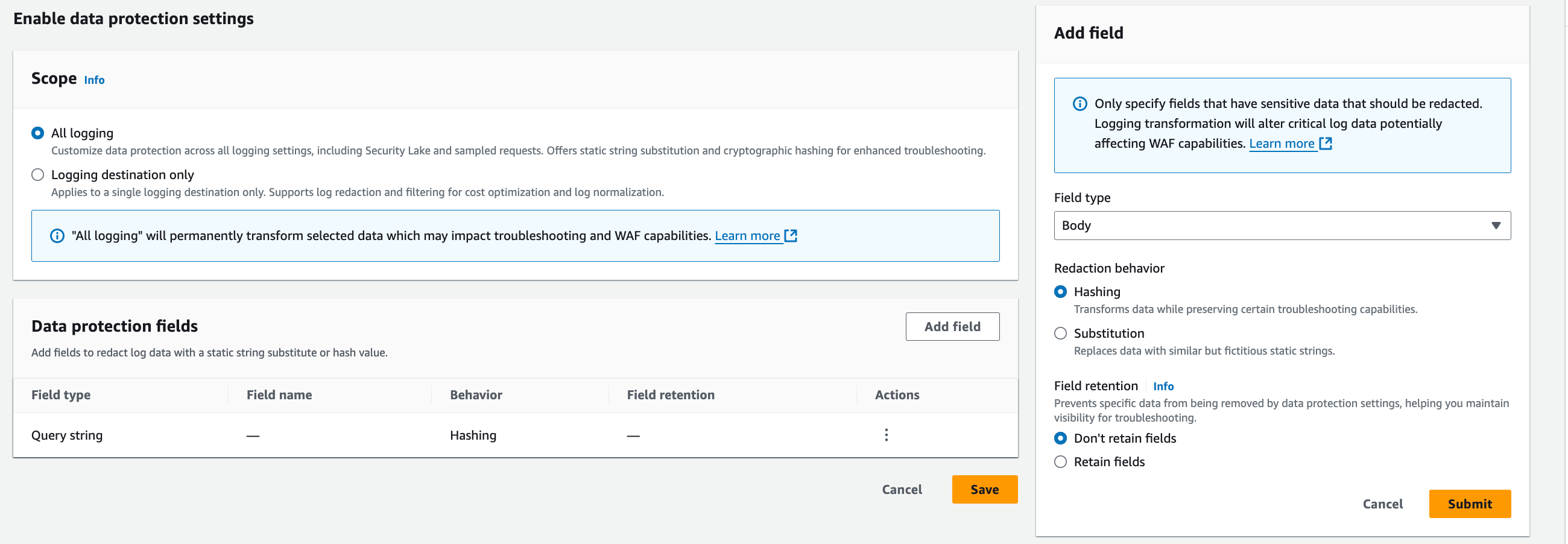The height and width of the screenshot is (544, 1568).
Task: Click the Behavior column header
Action: point(476,395)
